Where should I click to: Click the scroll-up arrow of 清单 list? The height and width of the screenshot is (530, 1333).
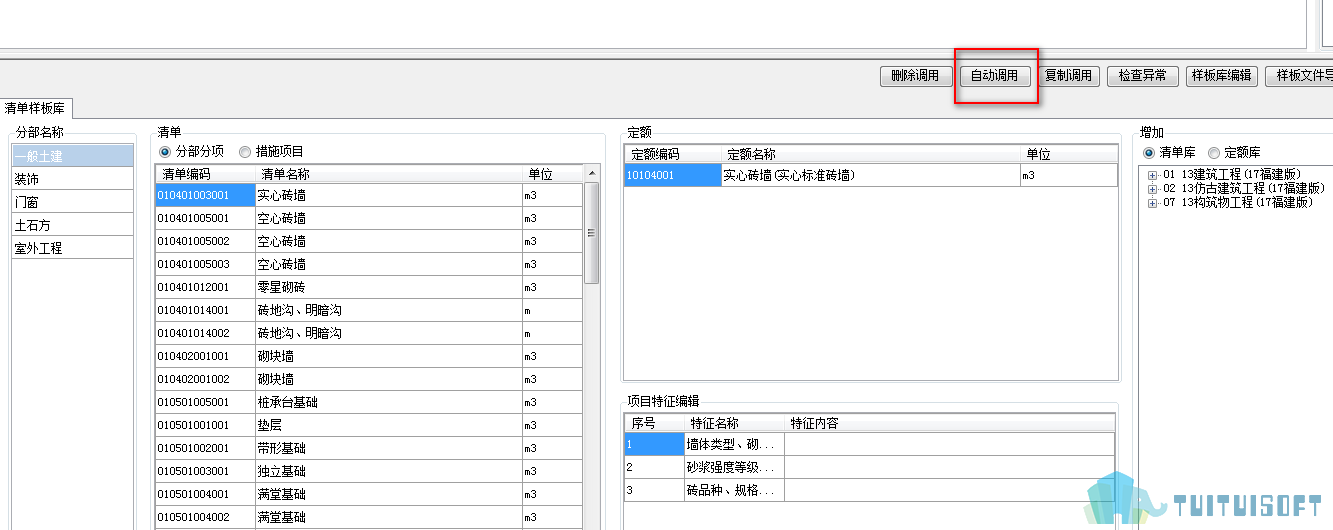(591, 175)
